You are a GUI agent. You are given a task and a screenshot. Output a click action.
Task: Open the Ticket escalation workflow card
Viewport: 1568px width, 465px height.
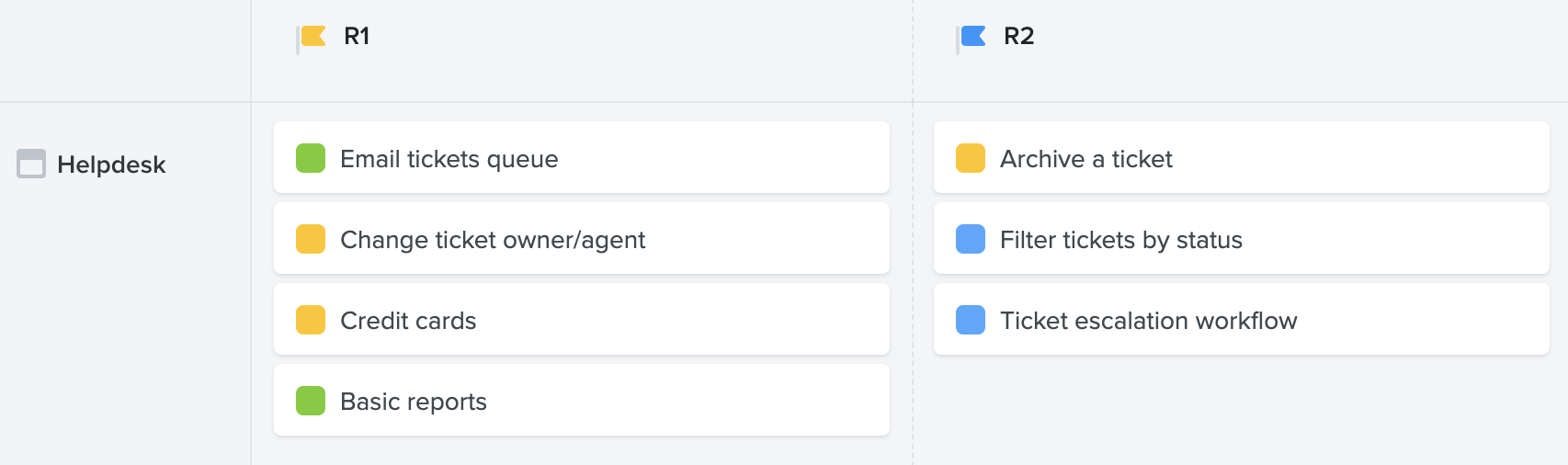1242,319
